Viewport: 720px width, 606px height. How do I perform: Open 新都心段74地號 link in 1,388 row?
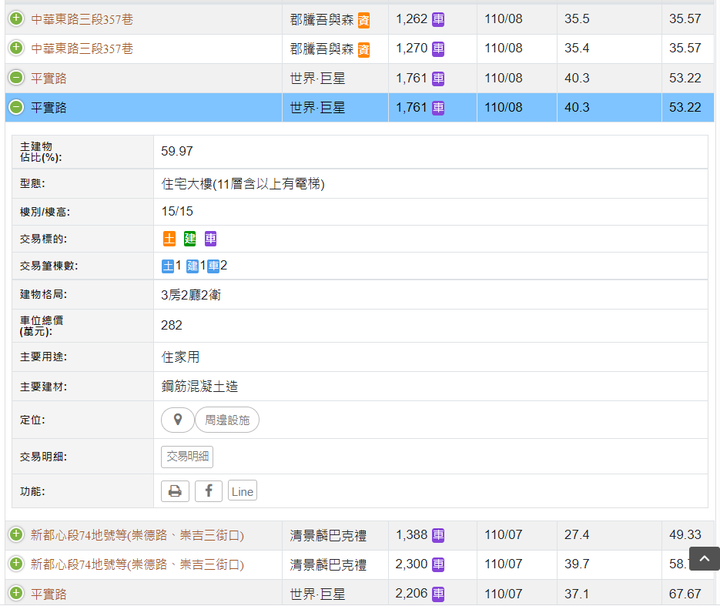[137, 535]
